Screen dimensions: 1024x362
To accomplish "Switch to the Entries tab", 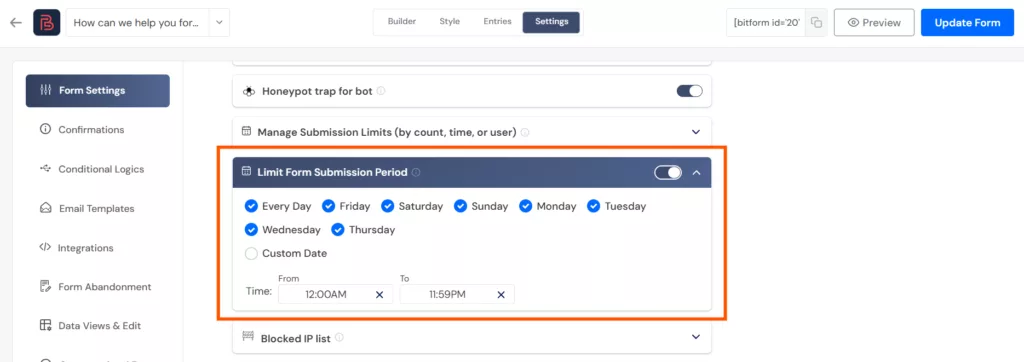I will pos(497,22).
